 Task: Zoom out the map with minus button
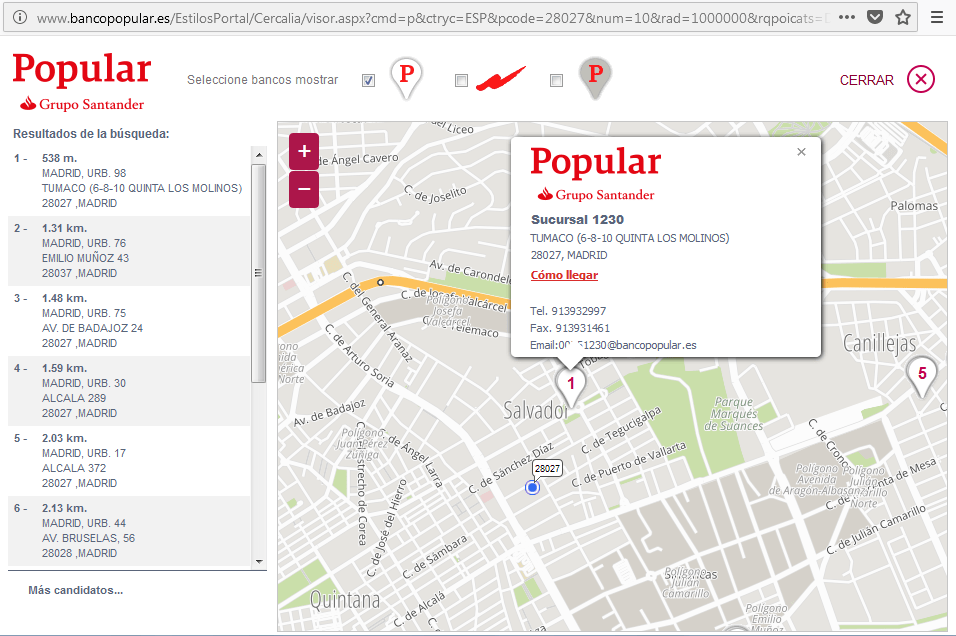pos(304,189)
